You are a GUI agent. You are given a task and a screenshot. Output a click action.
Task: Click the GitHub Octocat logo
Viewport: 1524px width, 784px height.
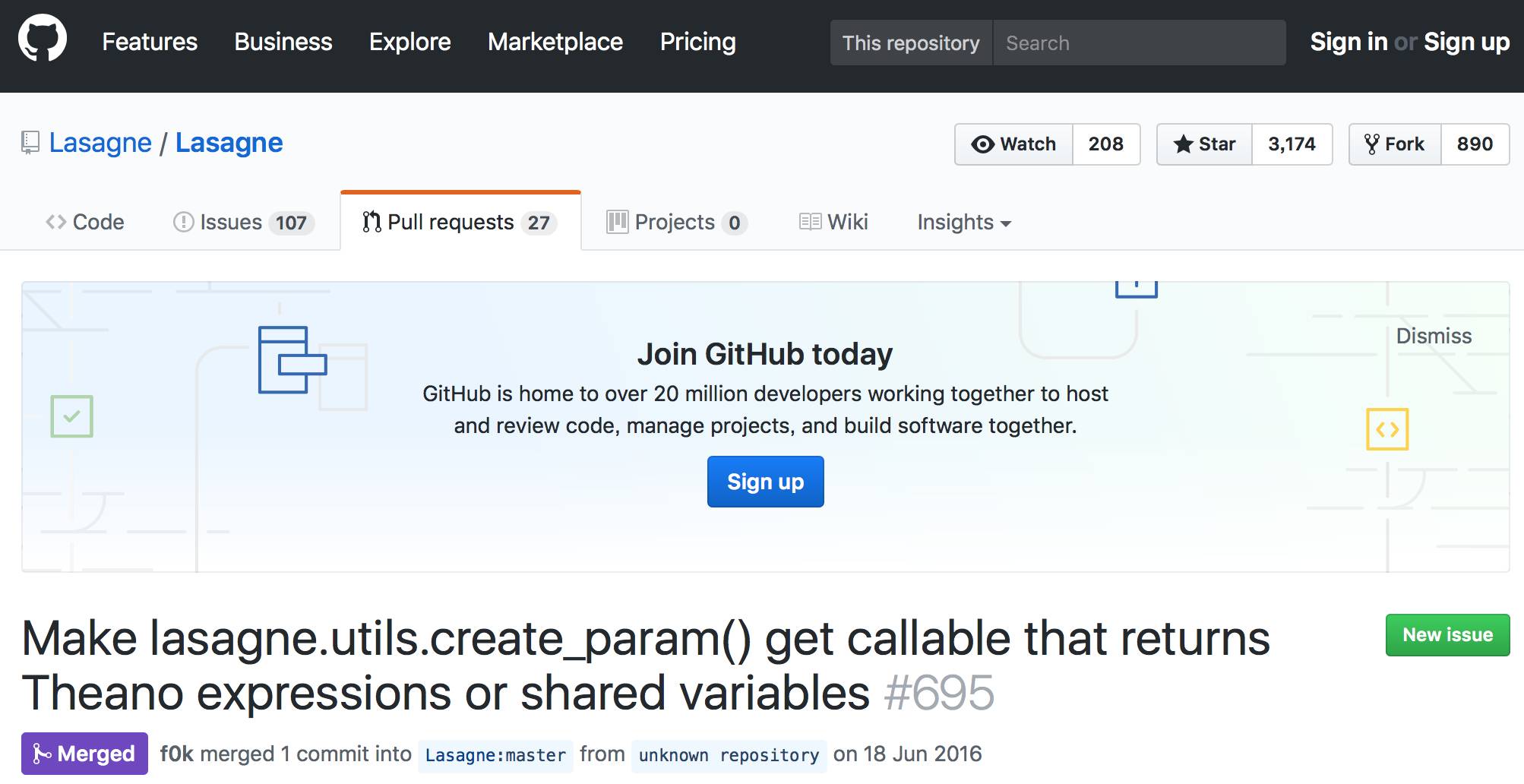tap(43, 38)
